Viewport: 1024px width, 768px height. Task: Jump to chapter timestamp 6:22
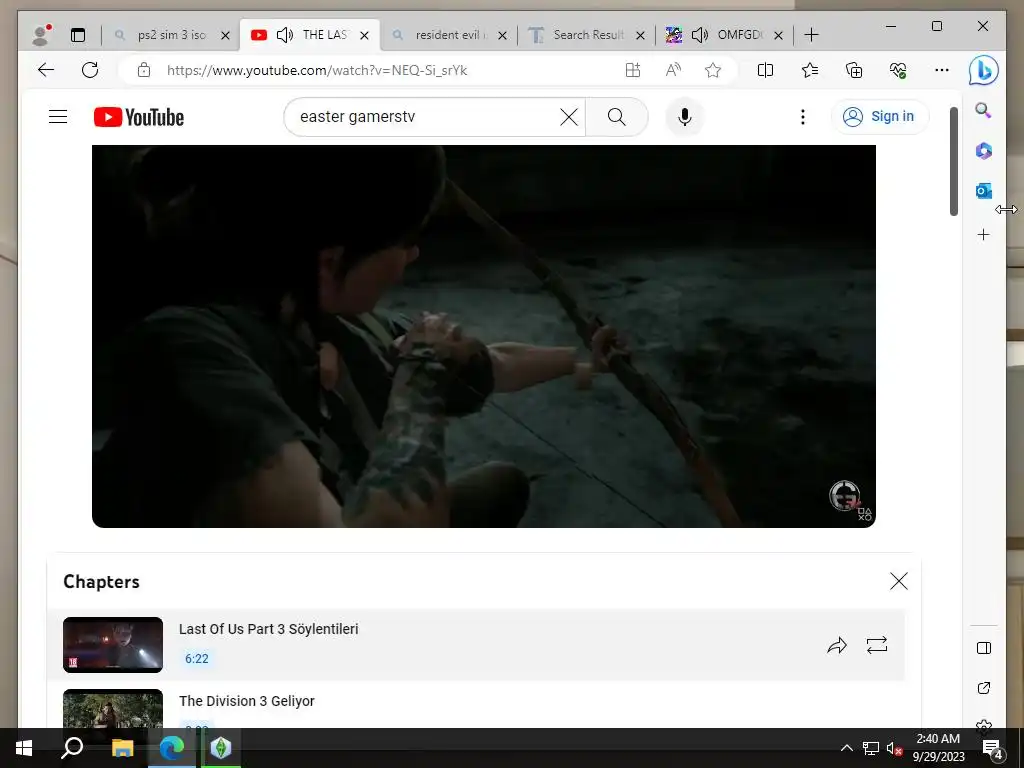coord(197,658)
